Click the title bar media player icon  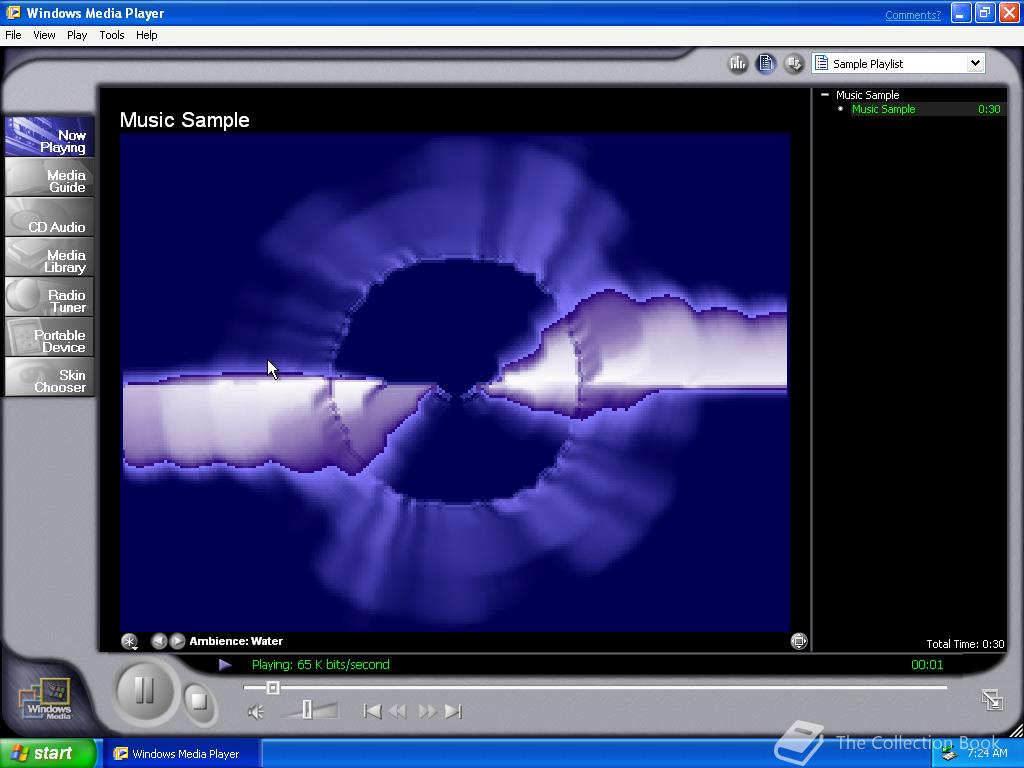(x=12, y=13)
